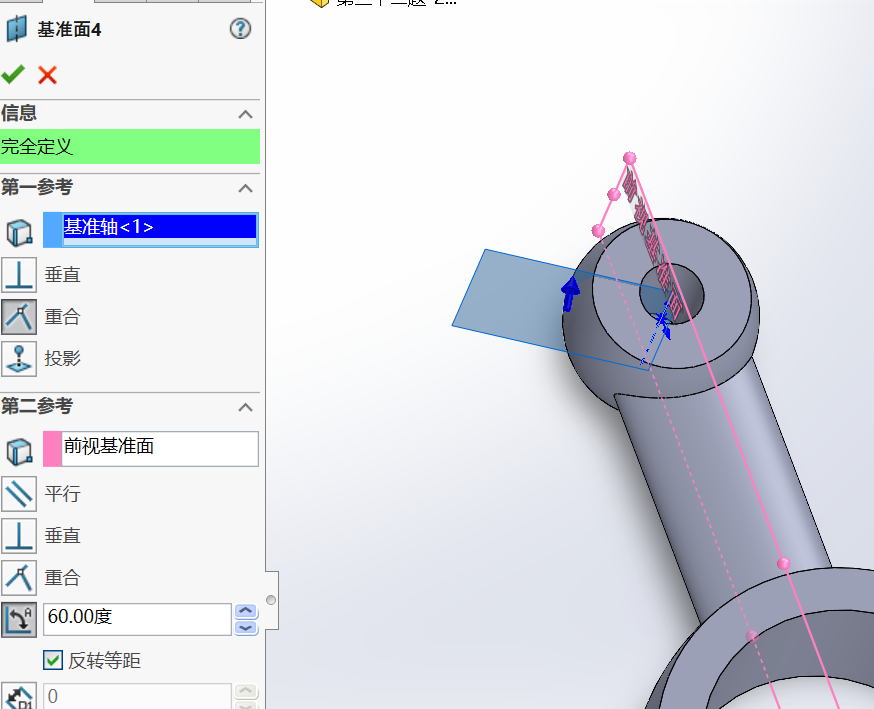The height and width of the screenshot is (709, 874).
Task: Toggle the angle constraint icon button
Action: [19, 619]
